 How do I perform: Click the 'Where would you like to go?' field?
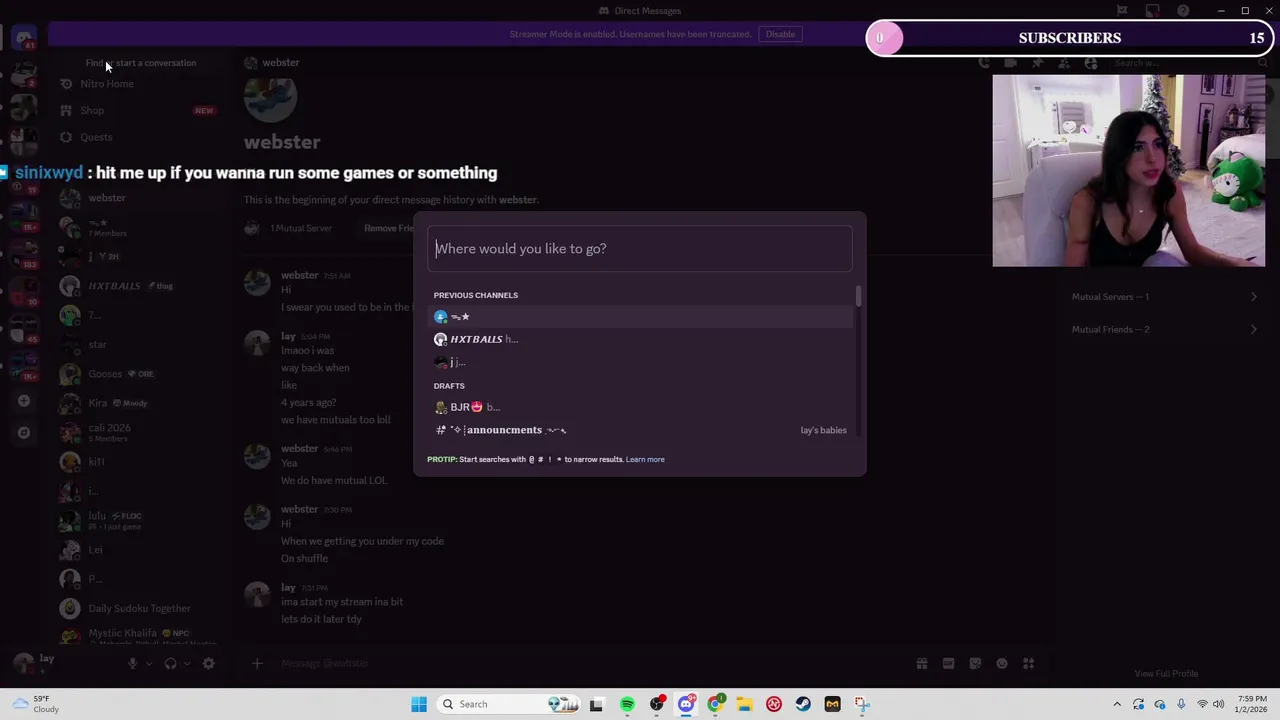[640, 248]
